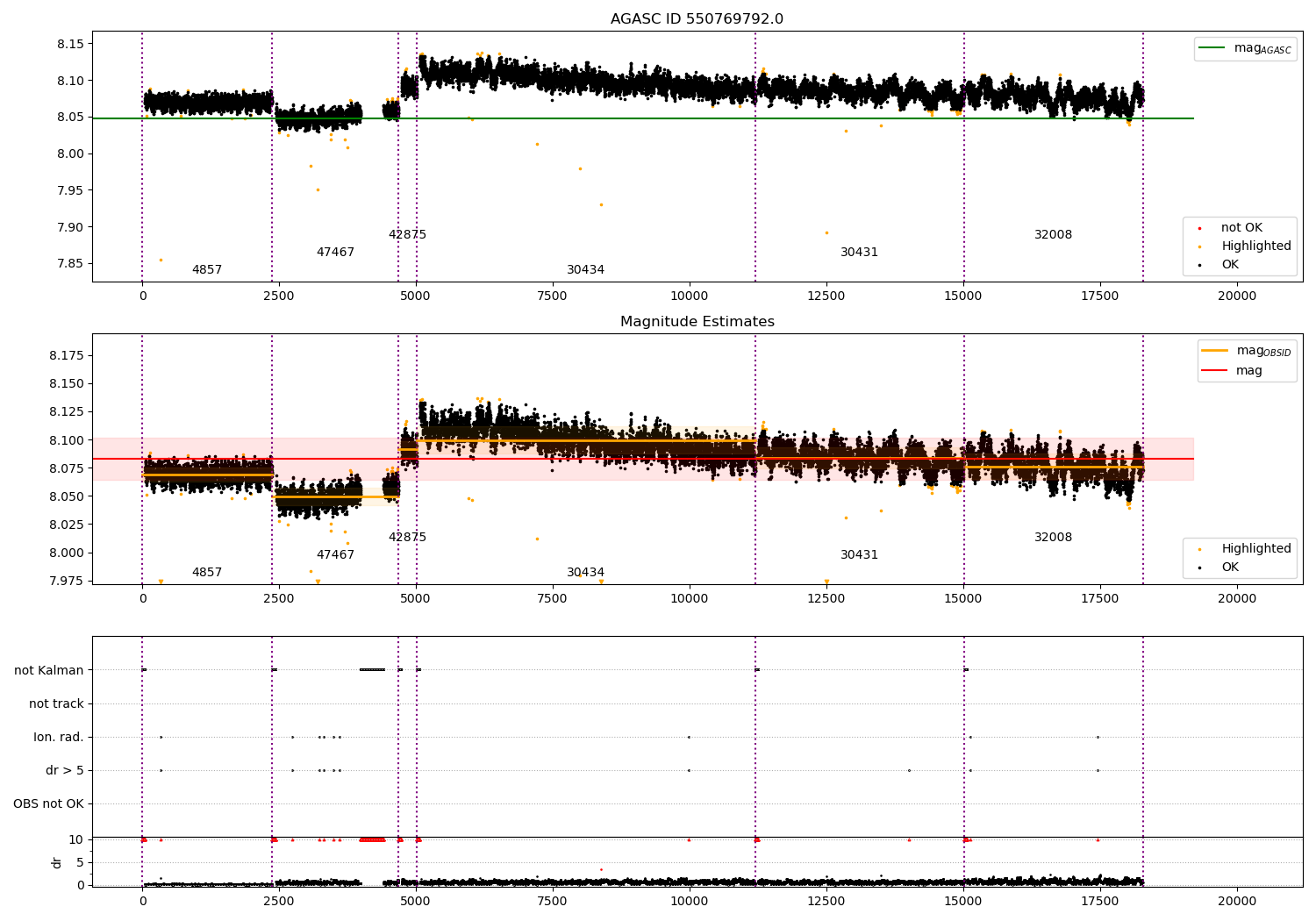The width and height of the screenshot is (1316, 921).
Task: Click the 5 tick label on the dr axis
Action: (x=81, y=863)
